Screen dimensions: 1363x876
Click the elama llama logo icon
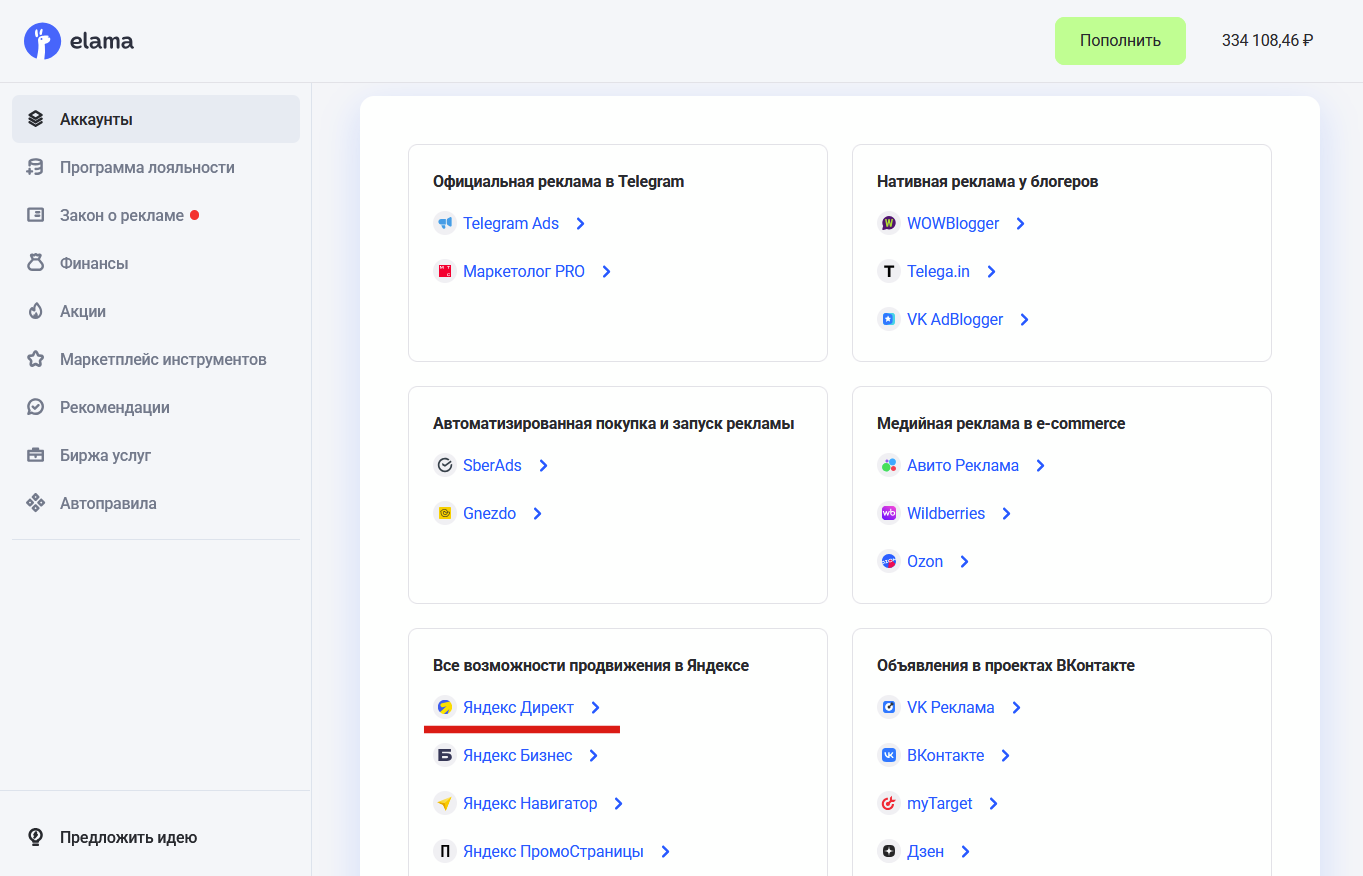point(42,41)
